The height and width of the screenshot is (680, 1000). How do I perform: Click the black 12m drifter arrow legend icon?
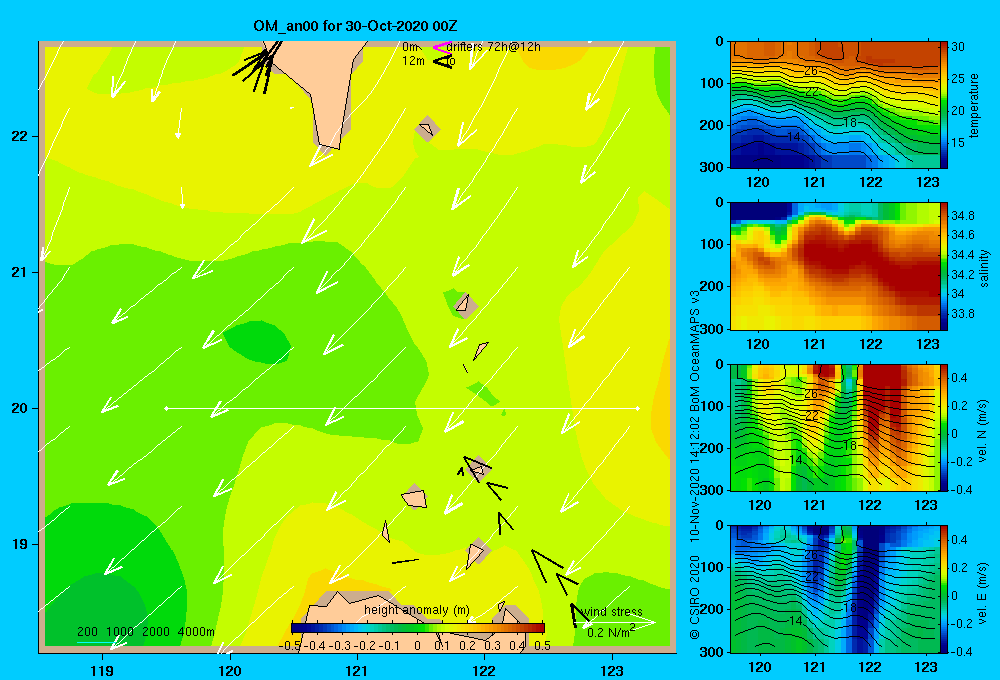point(441,61)
